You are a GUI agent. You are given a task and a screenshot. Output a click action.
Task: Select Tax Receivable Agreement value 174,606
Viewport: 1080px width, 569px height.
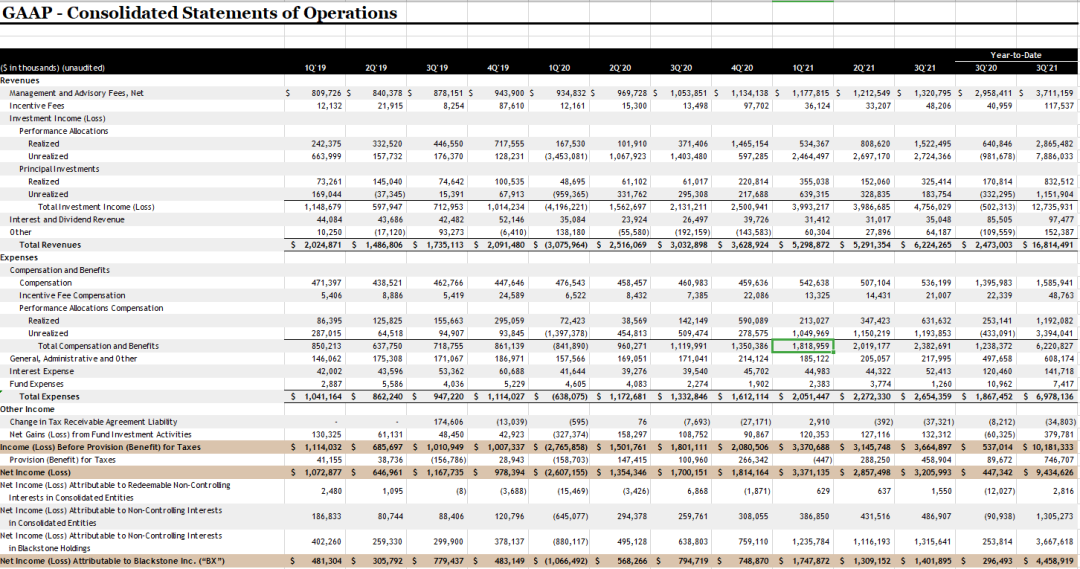(448, 422)
